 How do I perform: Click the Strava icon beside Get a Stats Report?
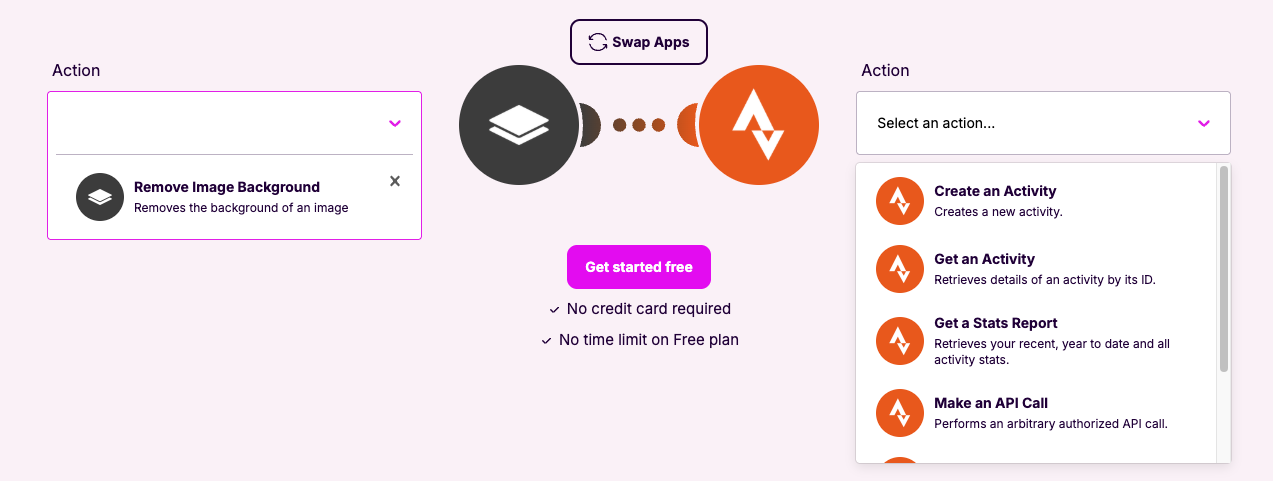(898, 341)
